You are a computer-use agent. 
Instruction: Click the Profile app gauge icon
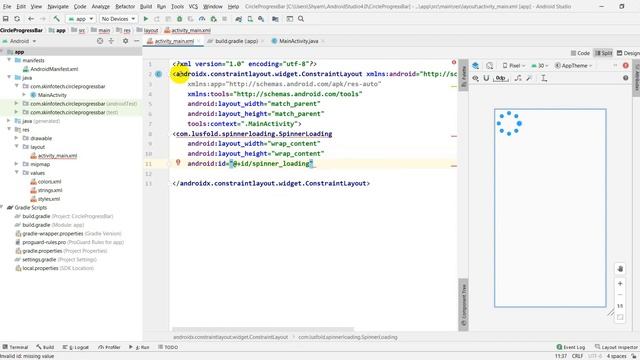click(x=202, y=19)
